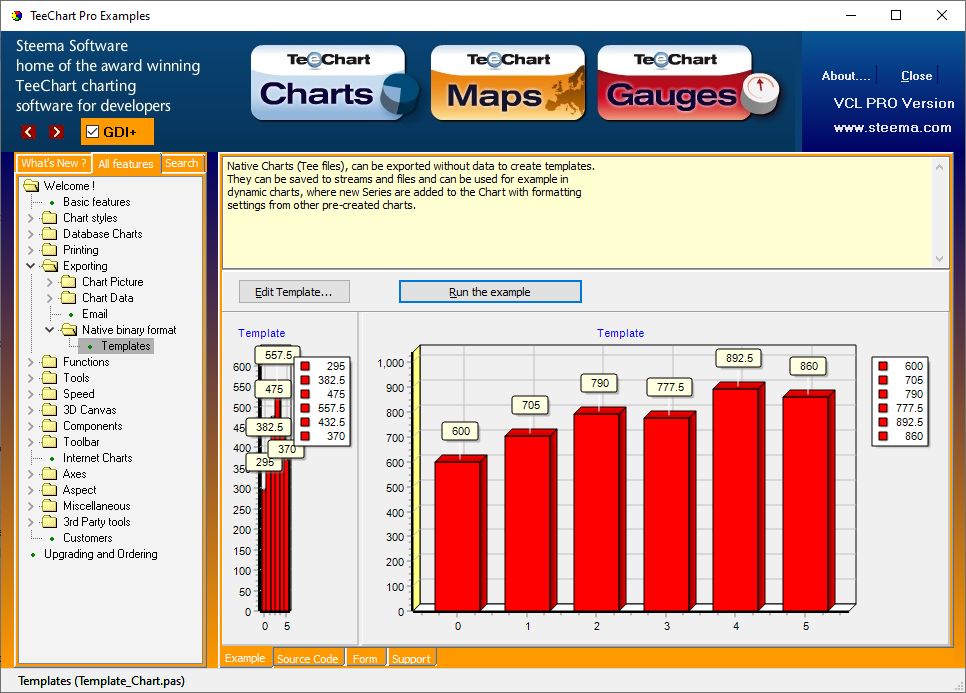Switch to the All features tab
This screenshot has width=966, height=693.
click(126, 164)
